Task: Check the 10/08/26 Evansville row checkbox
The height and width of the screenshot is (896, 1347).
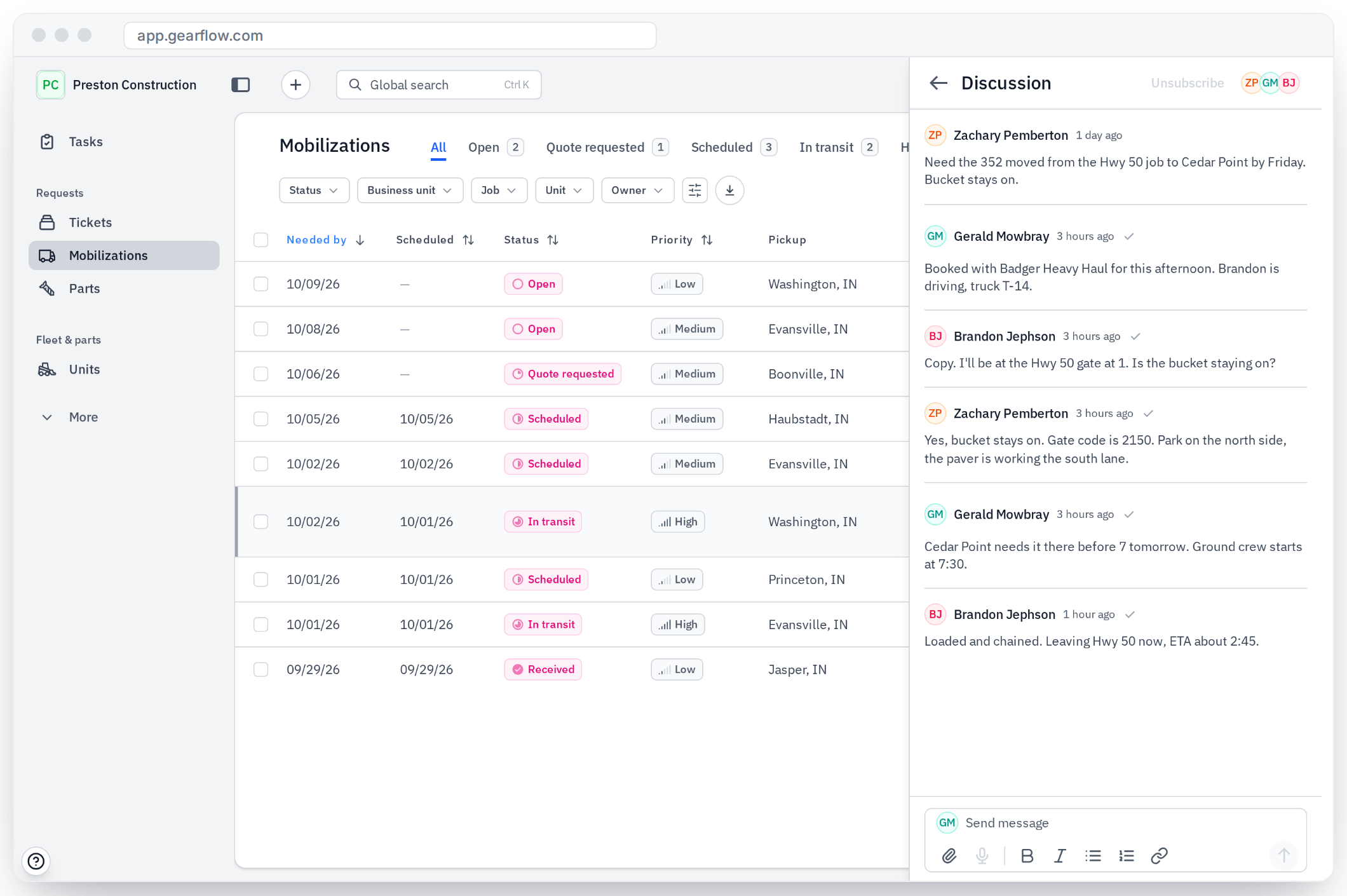Action: (261, 329)
